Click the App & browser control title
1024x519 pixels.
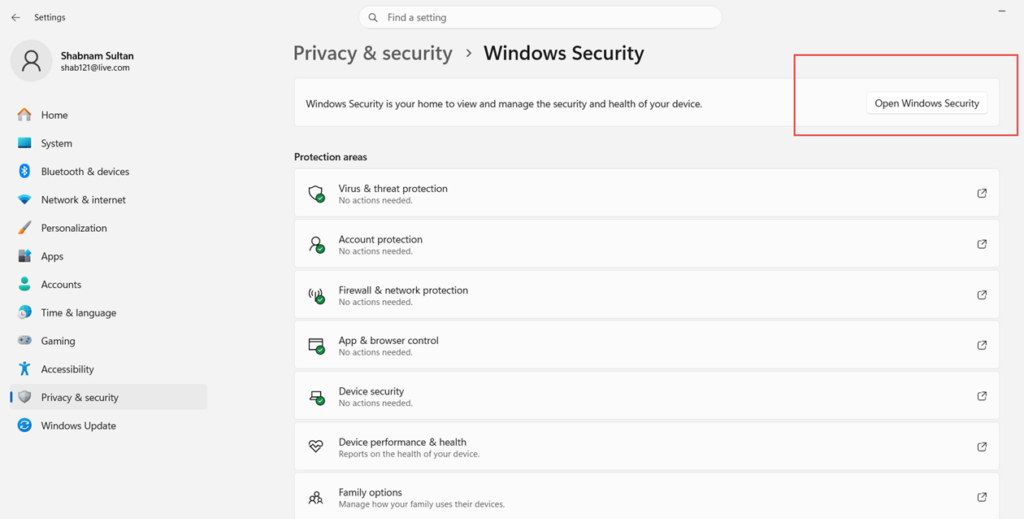(x=389, y=340)
